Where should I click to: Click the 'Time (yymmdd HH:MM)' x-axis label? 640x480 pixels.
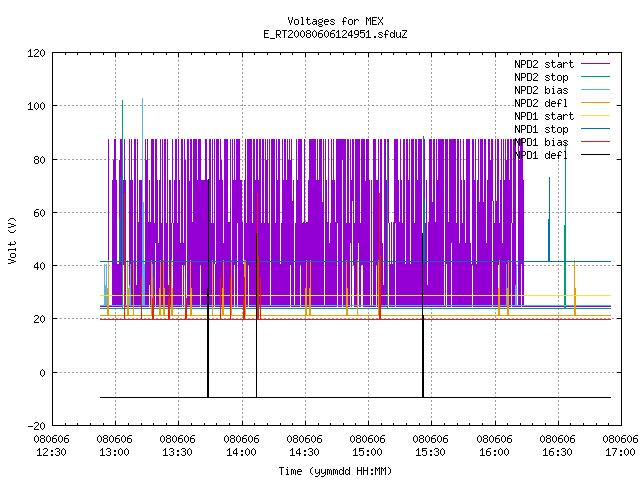(x=335, y=471)
